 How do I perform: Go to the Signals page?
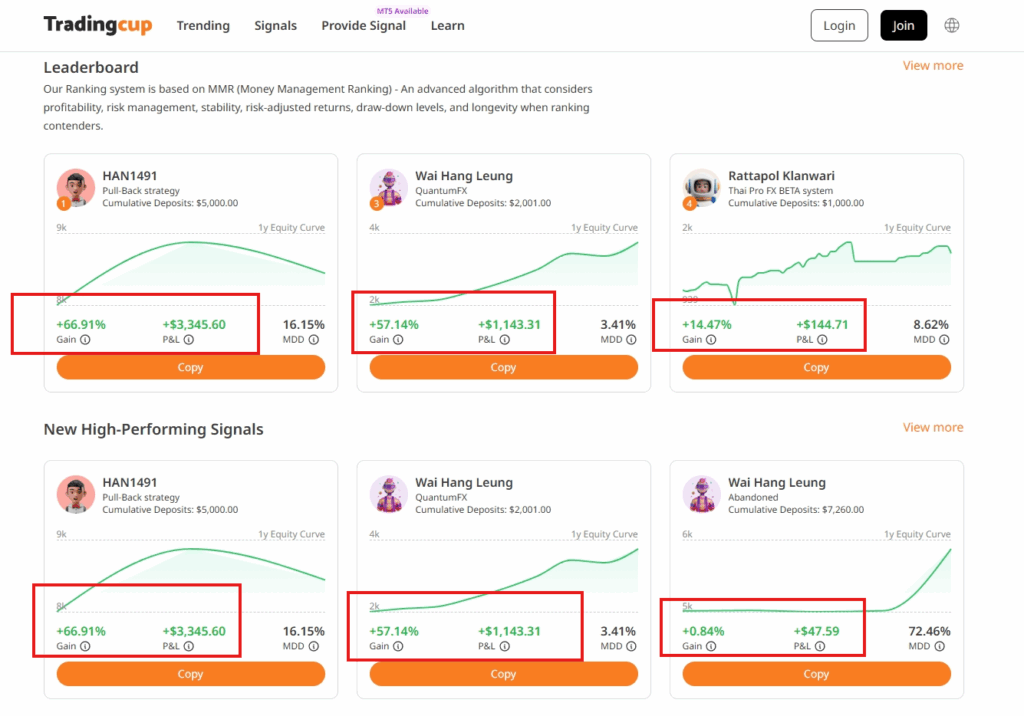pyautogui.click(x=275, y=26)
